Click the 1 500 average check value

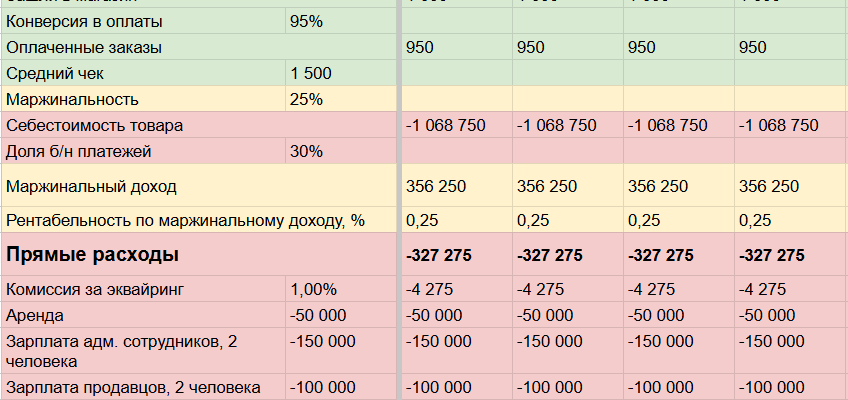(x=310, y=73)
